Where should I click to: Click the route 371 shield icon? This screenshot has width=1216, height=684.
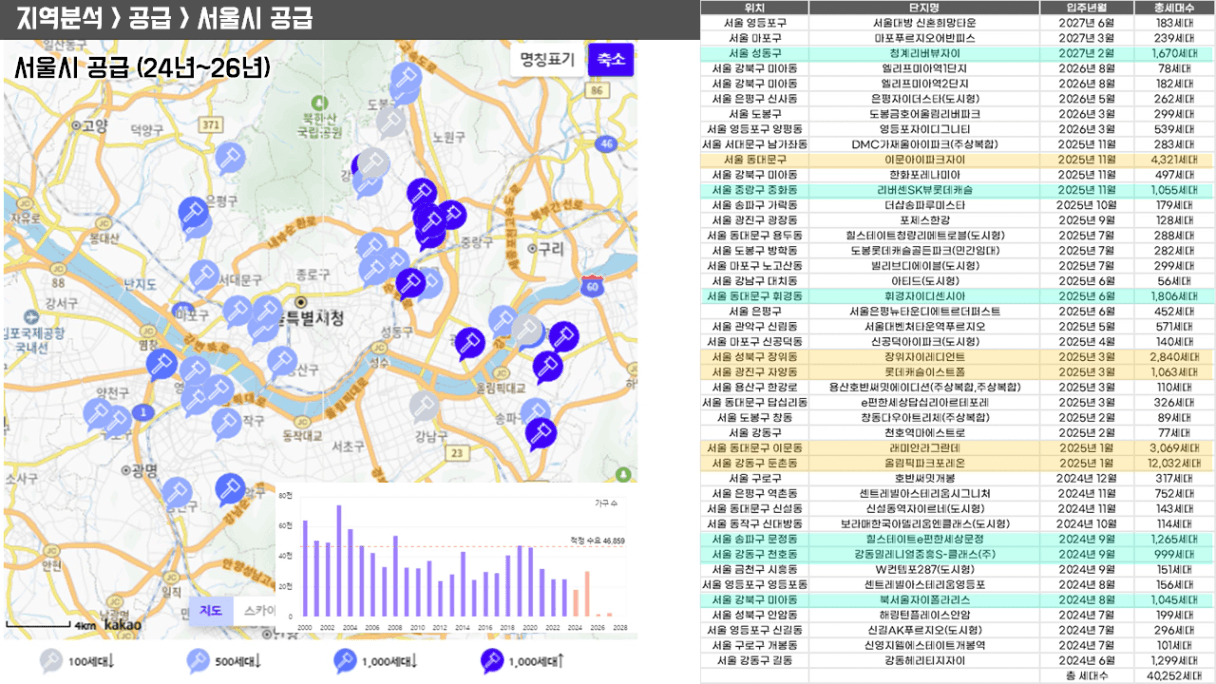tap(209, 124)
